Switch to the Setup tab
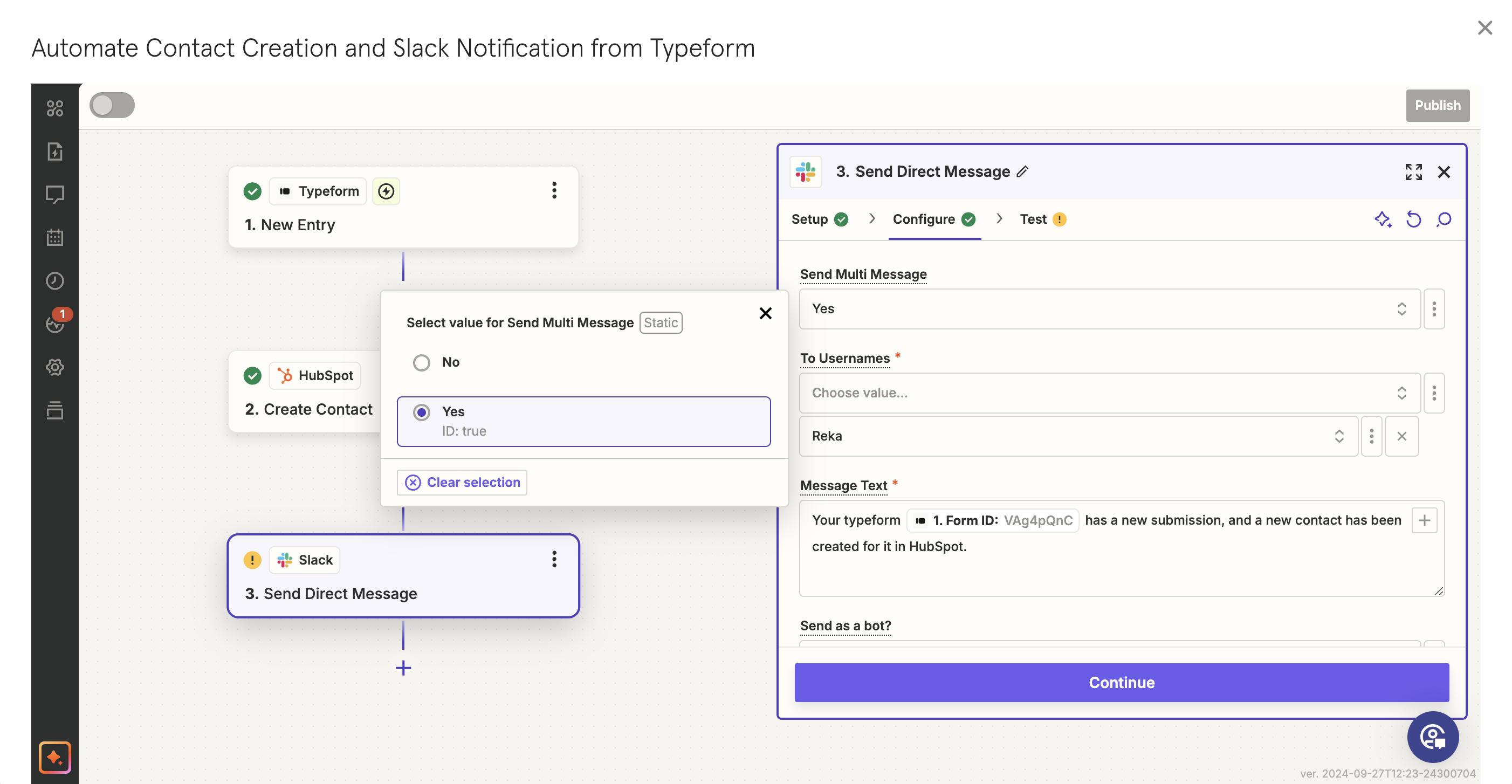 (820, 219)
